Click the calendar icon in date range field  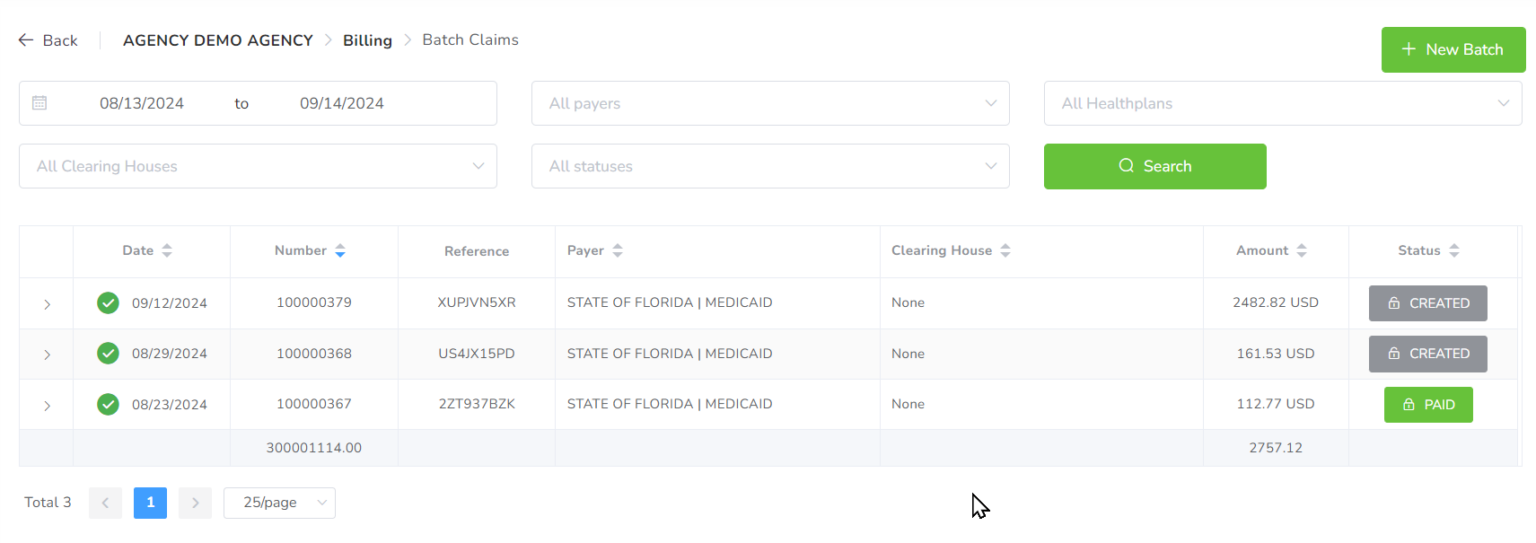pyautogui.click(x=40, y=103)
